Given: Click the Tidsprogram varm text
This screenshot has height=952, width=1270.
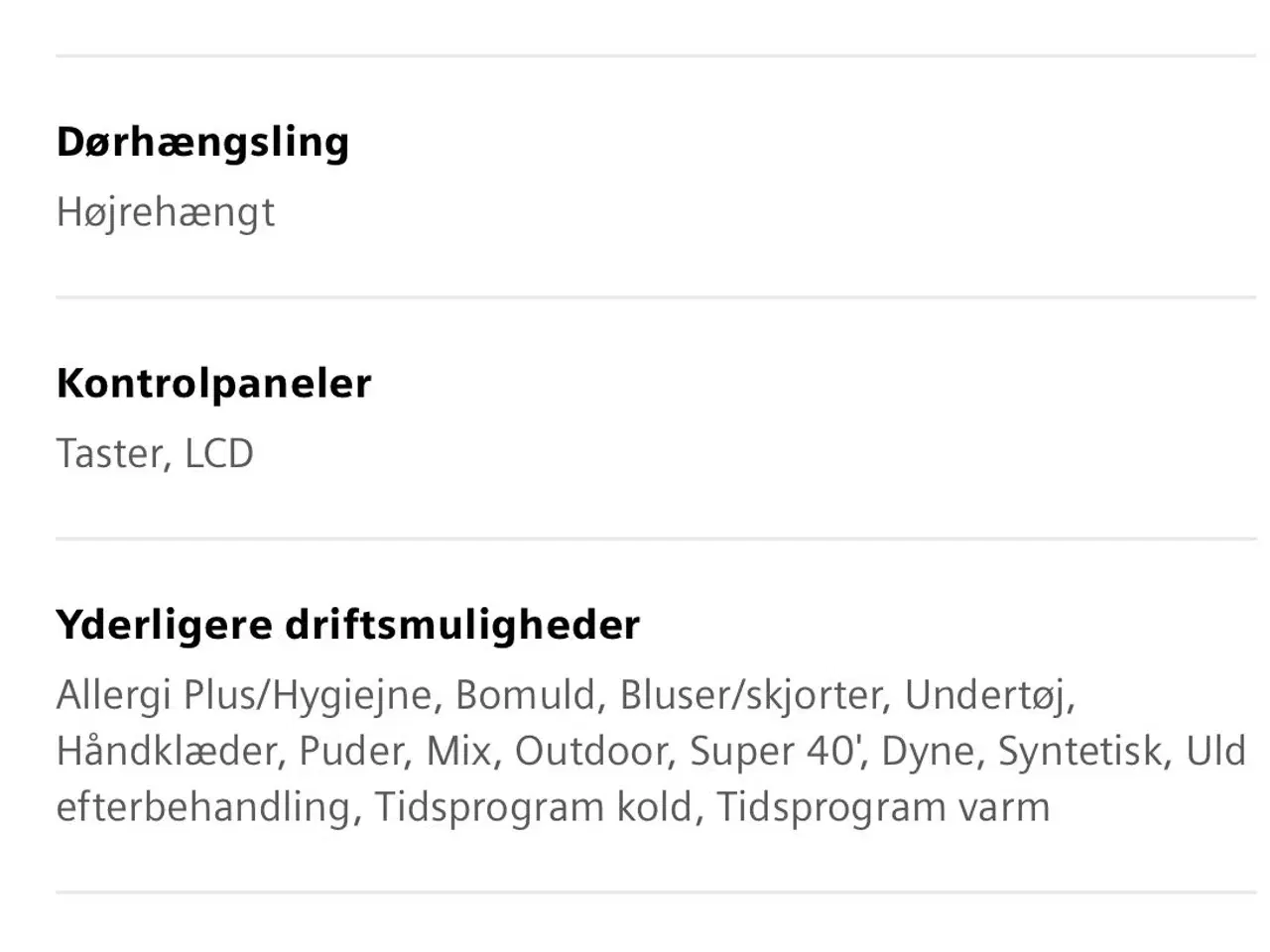Looking at the screenshot, I should (883, 807).
